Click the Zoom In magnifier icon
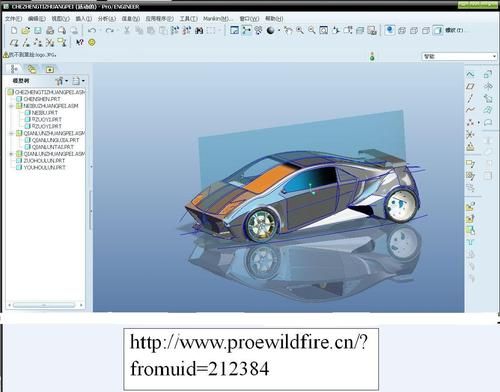This screenshot has height=392, width=500. point(300,31)
